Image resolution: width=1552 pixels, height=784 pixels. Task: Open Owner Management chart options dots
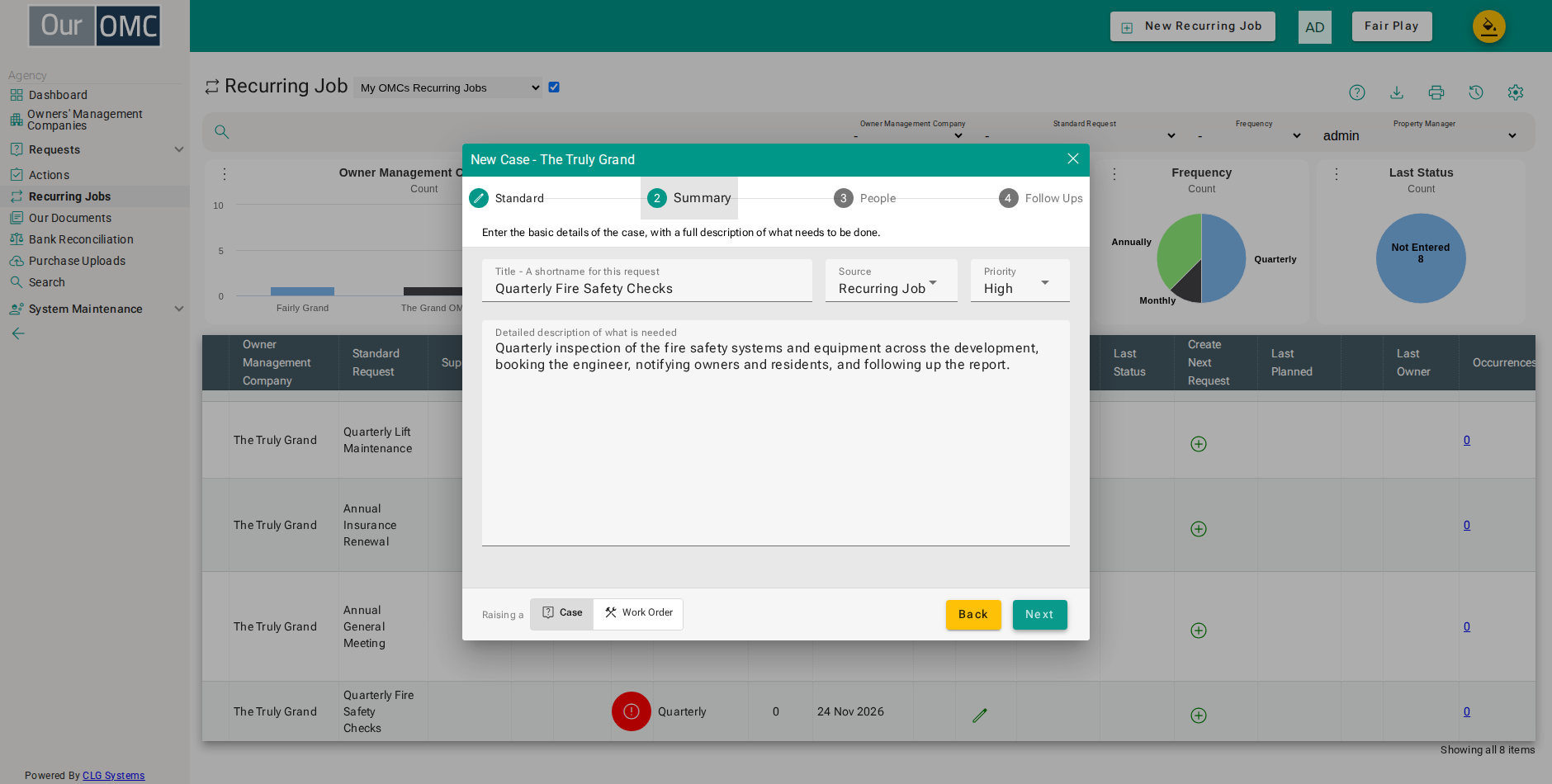click(225, 174)
